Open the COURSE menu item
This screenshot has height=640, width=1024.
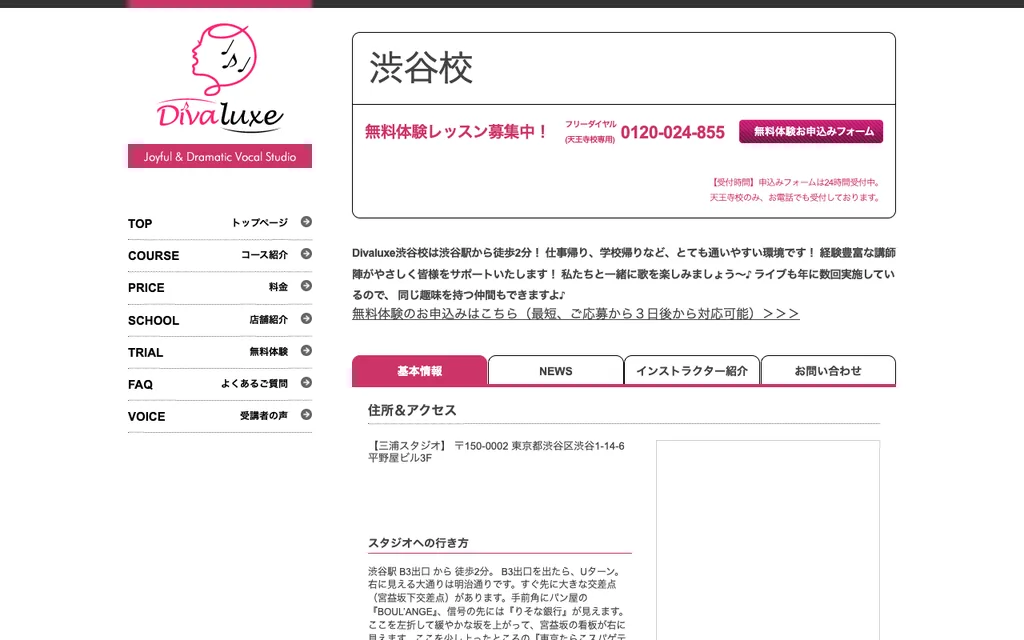220,255
